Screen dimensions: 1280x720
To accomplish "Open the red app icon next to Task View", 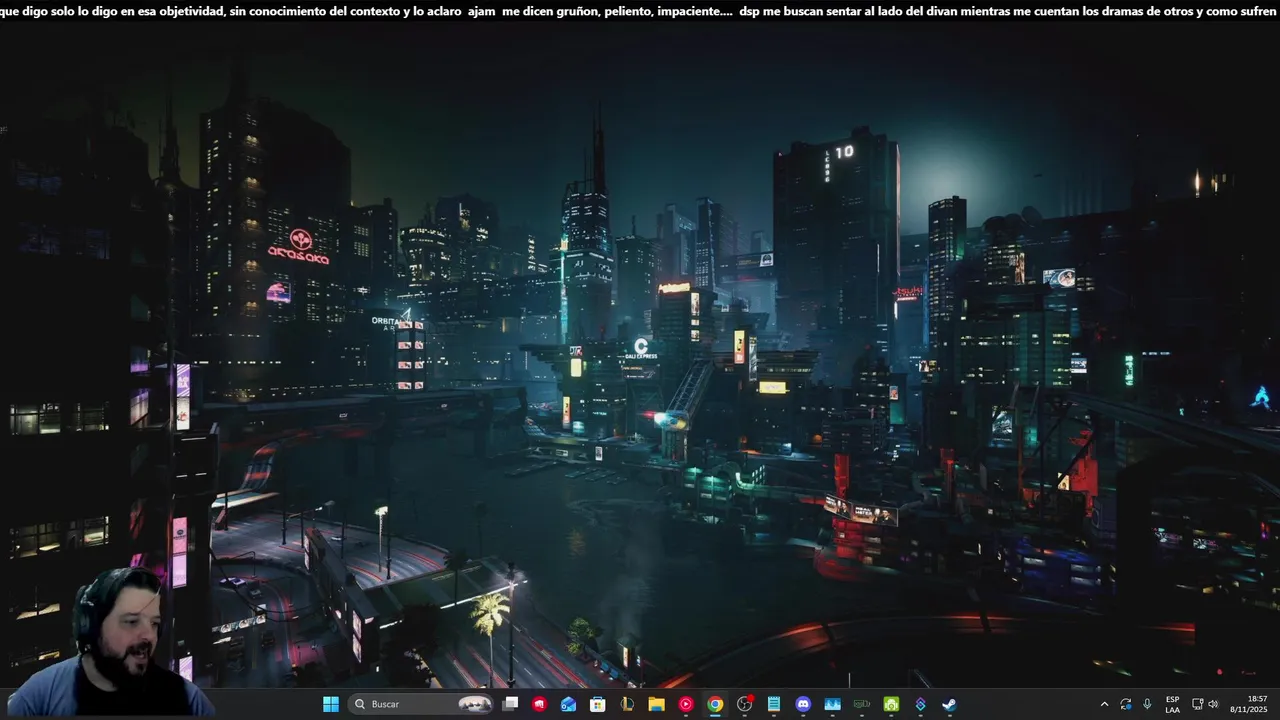I will click(x=540, y=704).
